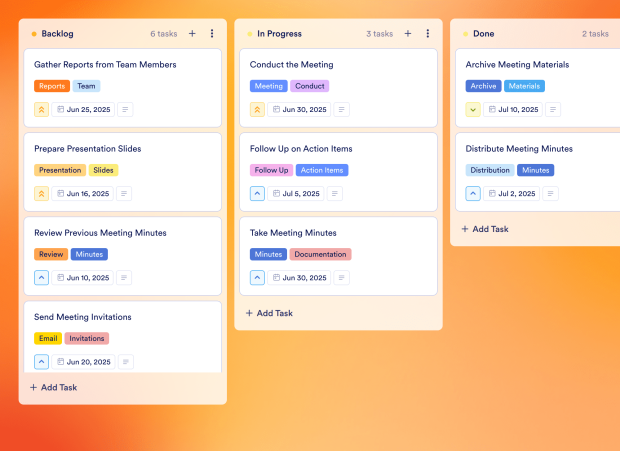Open description icon on Archive Meeting Materials card
Viewport: 620px width, 451px height.
[x=553, y=109]
